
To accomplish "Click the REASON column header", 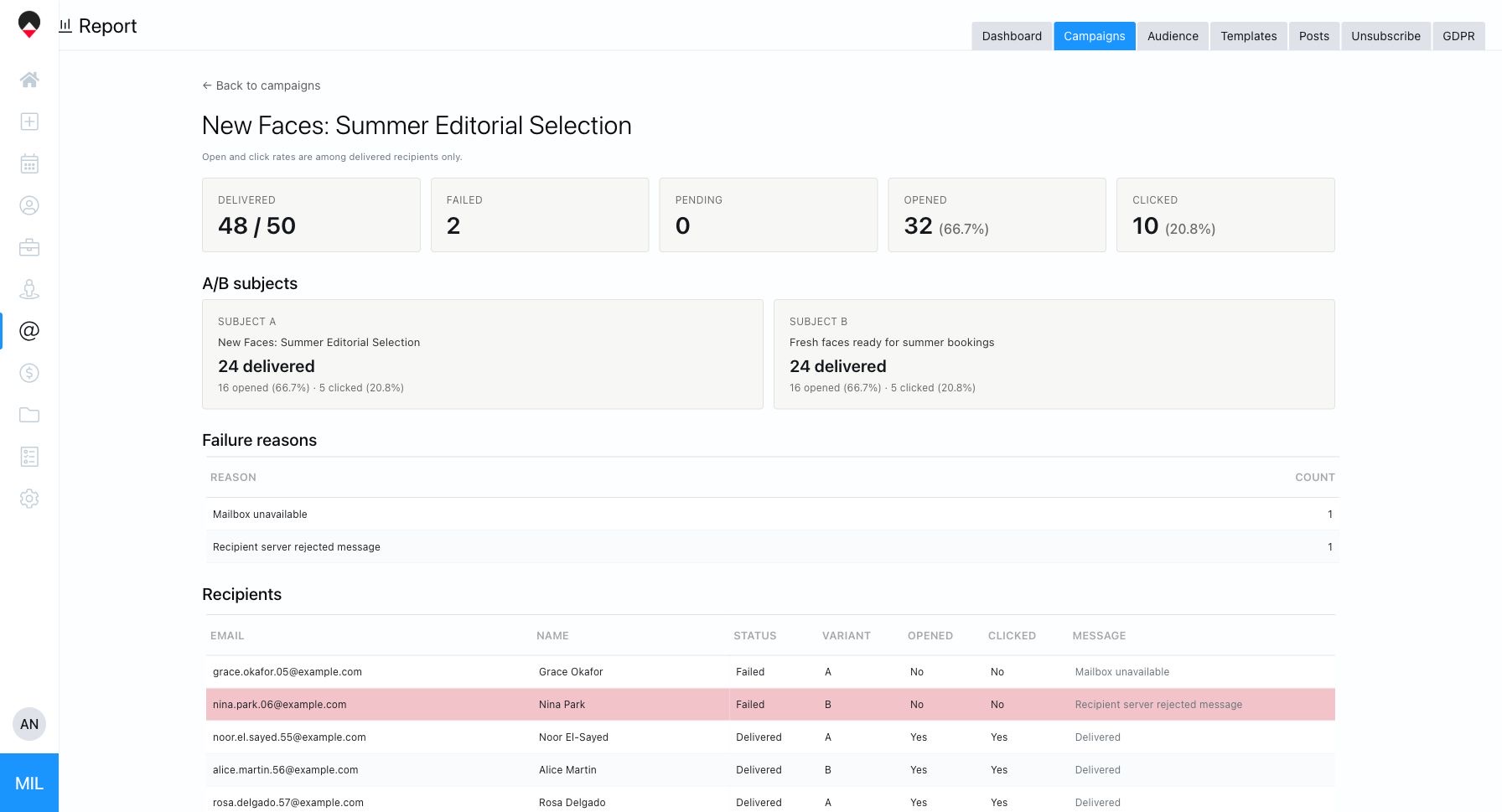I will (x=233, y=478).
